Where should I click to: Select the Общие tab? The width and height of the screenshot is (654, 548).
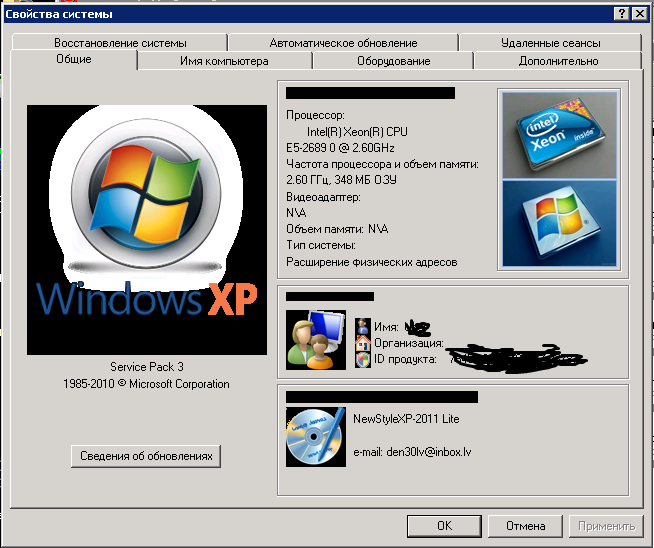(x=74, y=59)
